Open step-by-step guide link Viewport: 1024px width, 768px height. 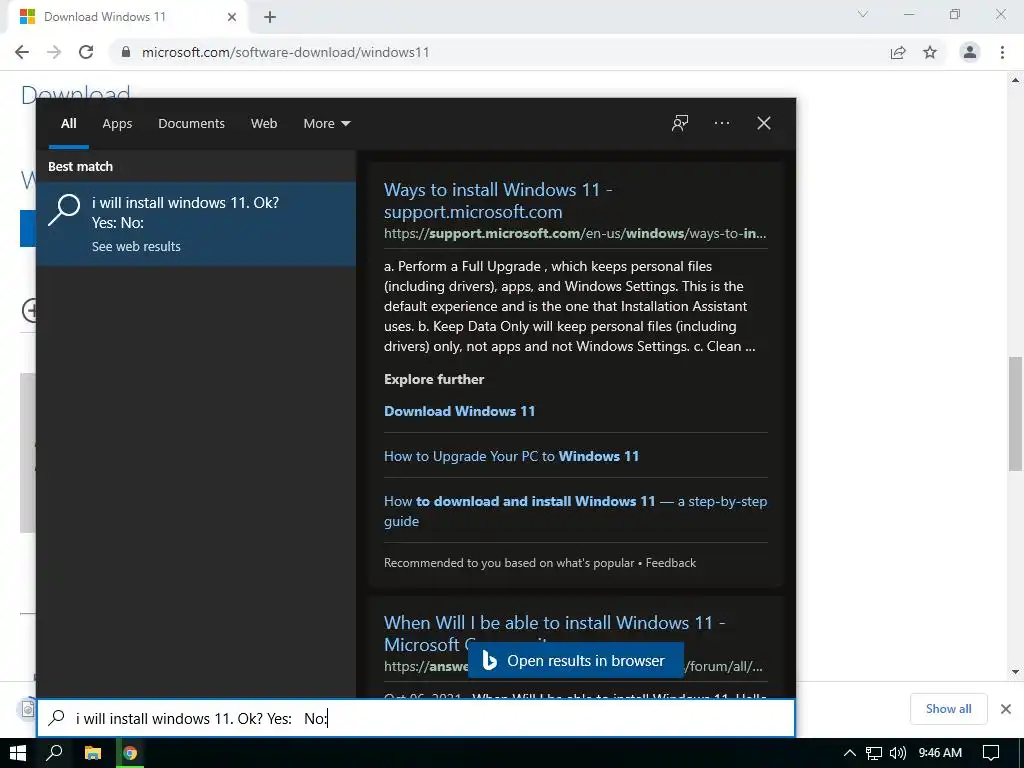pyautogui.click(x=575, y=511)
